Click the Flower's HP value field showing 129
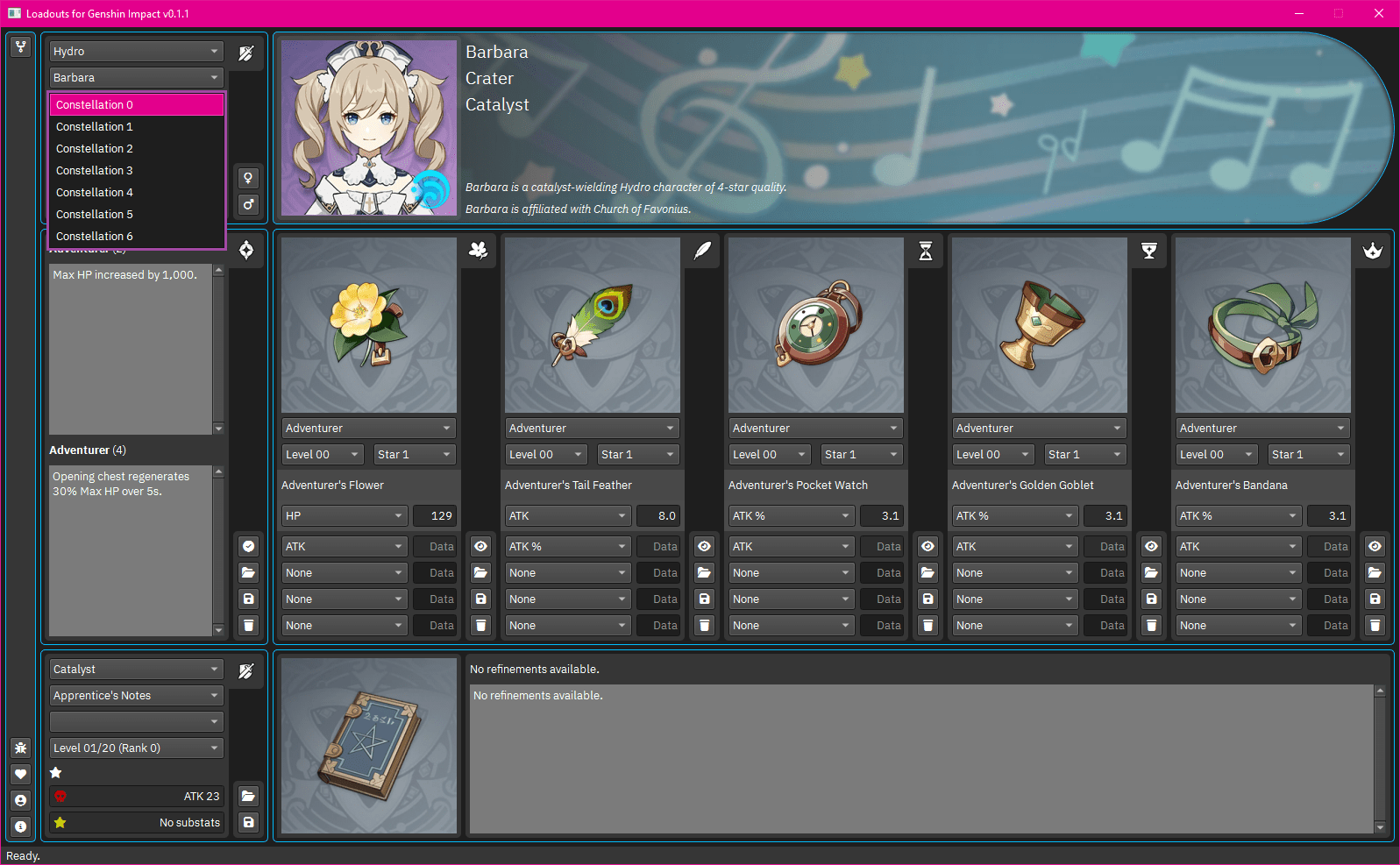The width and height of the screenshot is (1400, 865). tap(434, 516)
